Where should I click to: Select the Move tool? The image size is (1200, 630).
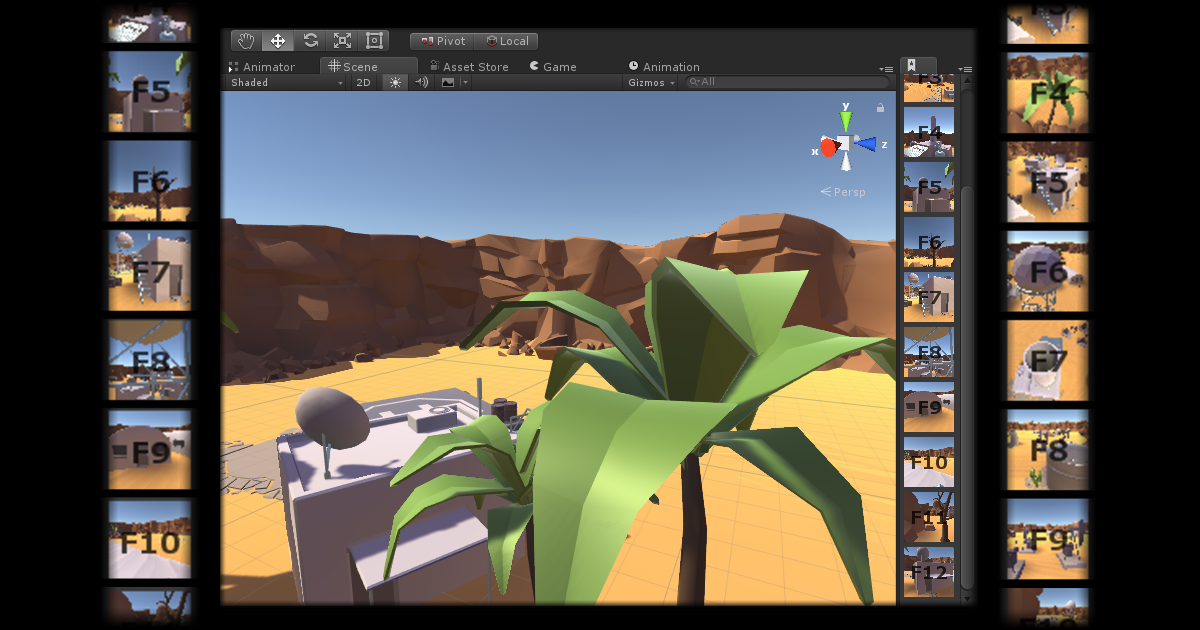277,40
